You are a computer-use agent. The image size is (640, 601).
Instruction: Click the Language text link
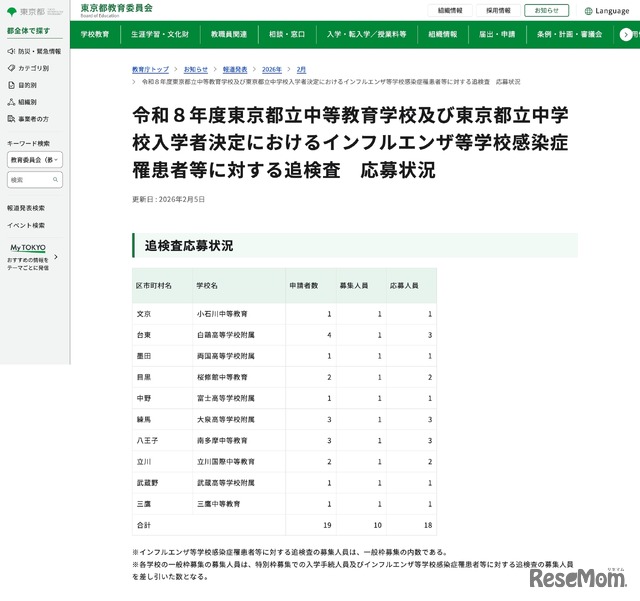tap(612, 11)
